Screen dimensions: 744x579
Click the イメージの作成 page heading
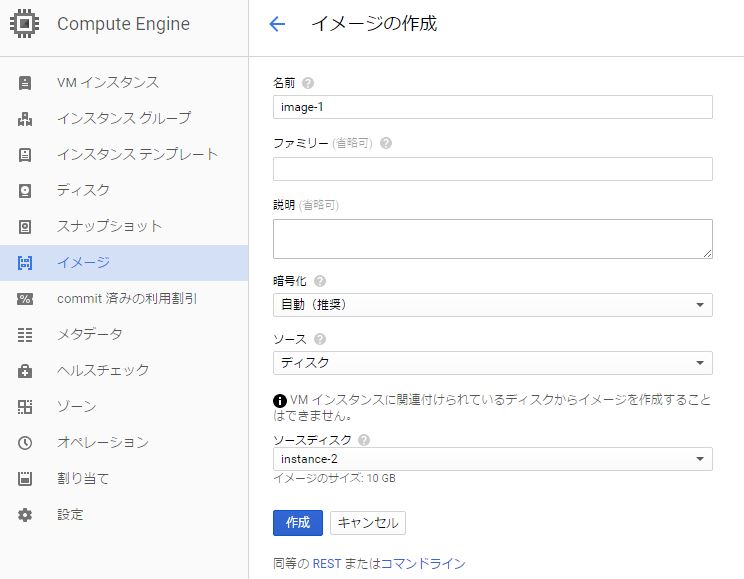coord(374,24)
